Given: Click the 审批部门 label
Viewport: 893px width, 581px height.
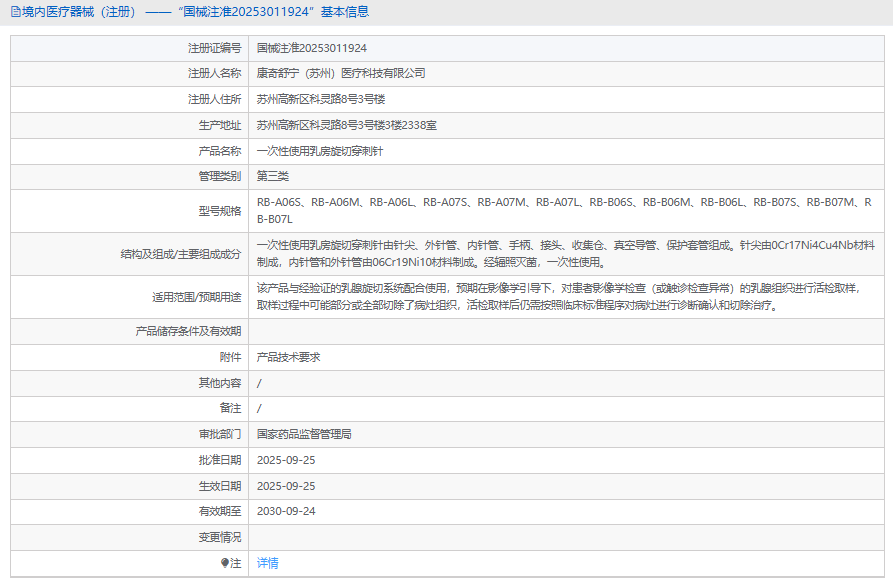Looking at the screenshot, I should (220, 435).
